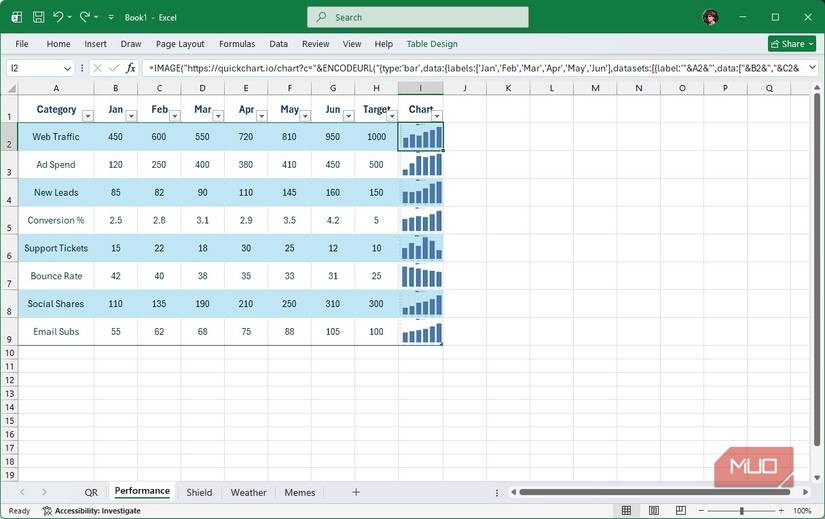Click the Enter checkmark in formula bar
Image resolution: width=825 pixels, height=519 pixels.
click(114, 68)
